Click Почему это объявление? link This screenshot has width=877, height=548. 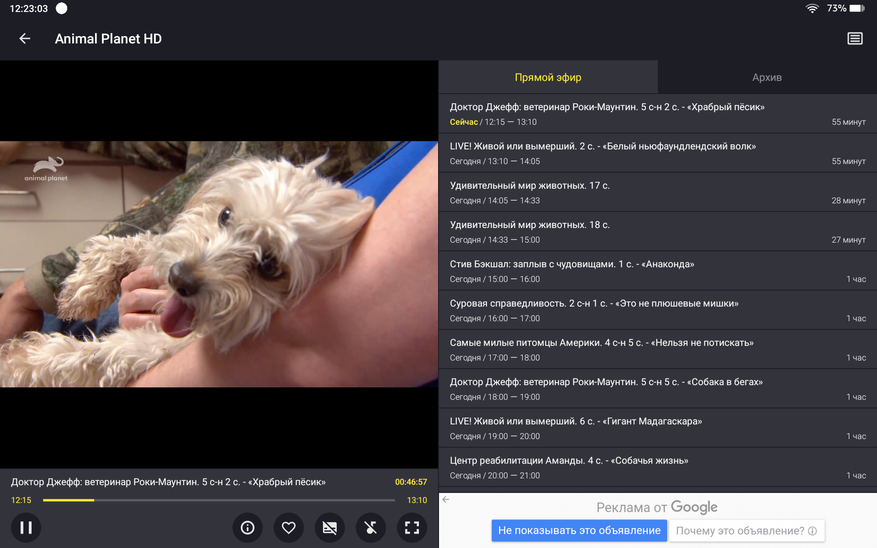746,531
